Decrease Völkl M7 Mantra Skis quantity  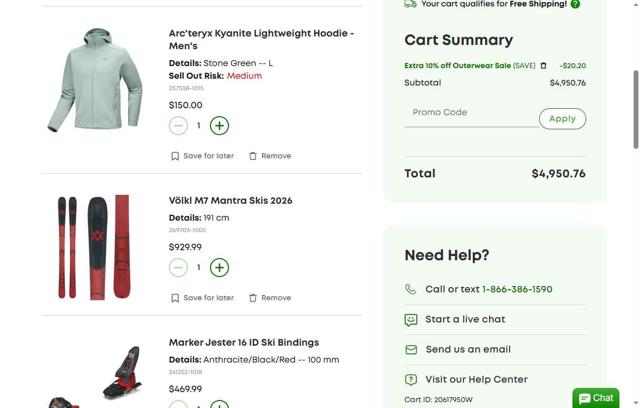[178, 268]
